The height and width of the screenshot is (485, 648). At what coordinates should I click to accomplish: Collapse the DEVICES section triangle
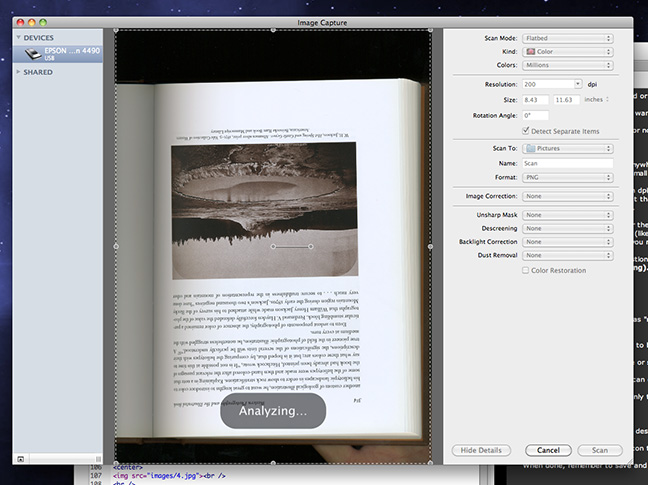[x=18, y=37]
